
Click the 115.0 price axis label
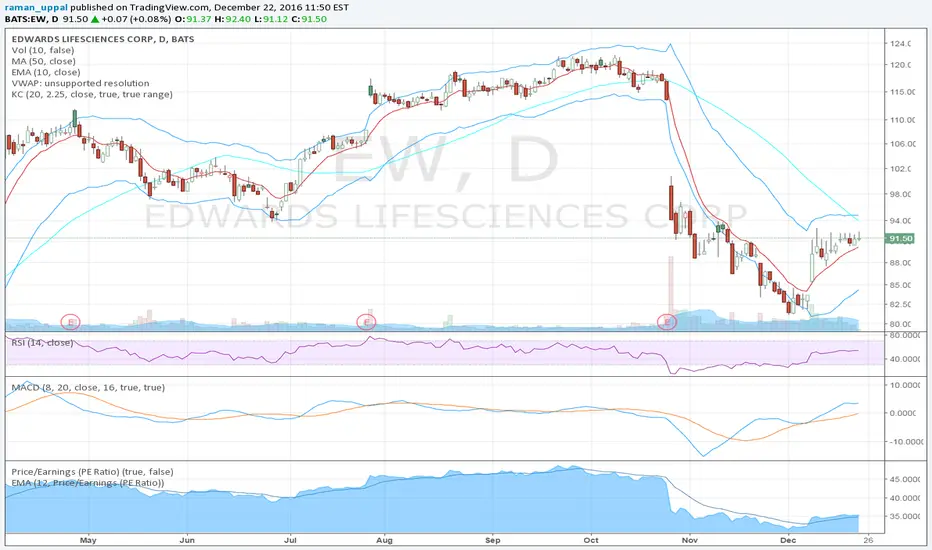[x=902, y=92]
